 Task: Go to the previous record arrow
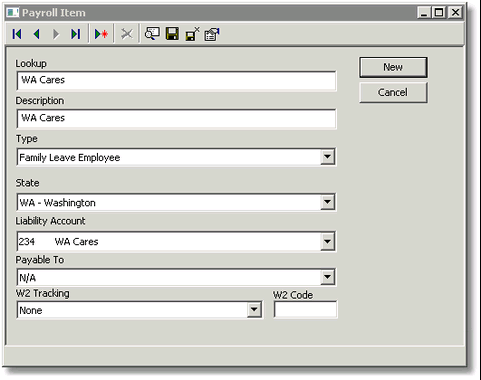point(37,34)
